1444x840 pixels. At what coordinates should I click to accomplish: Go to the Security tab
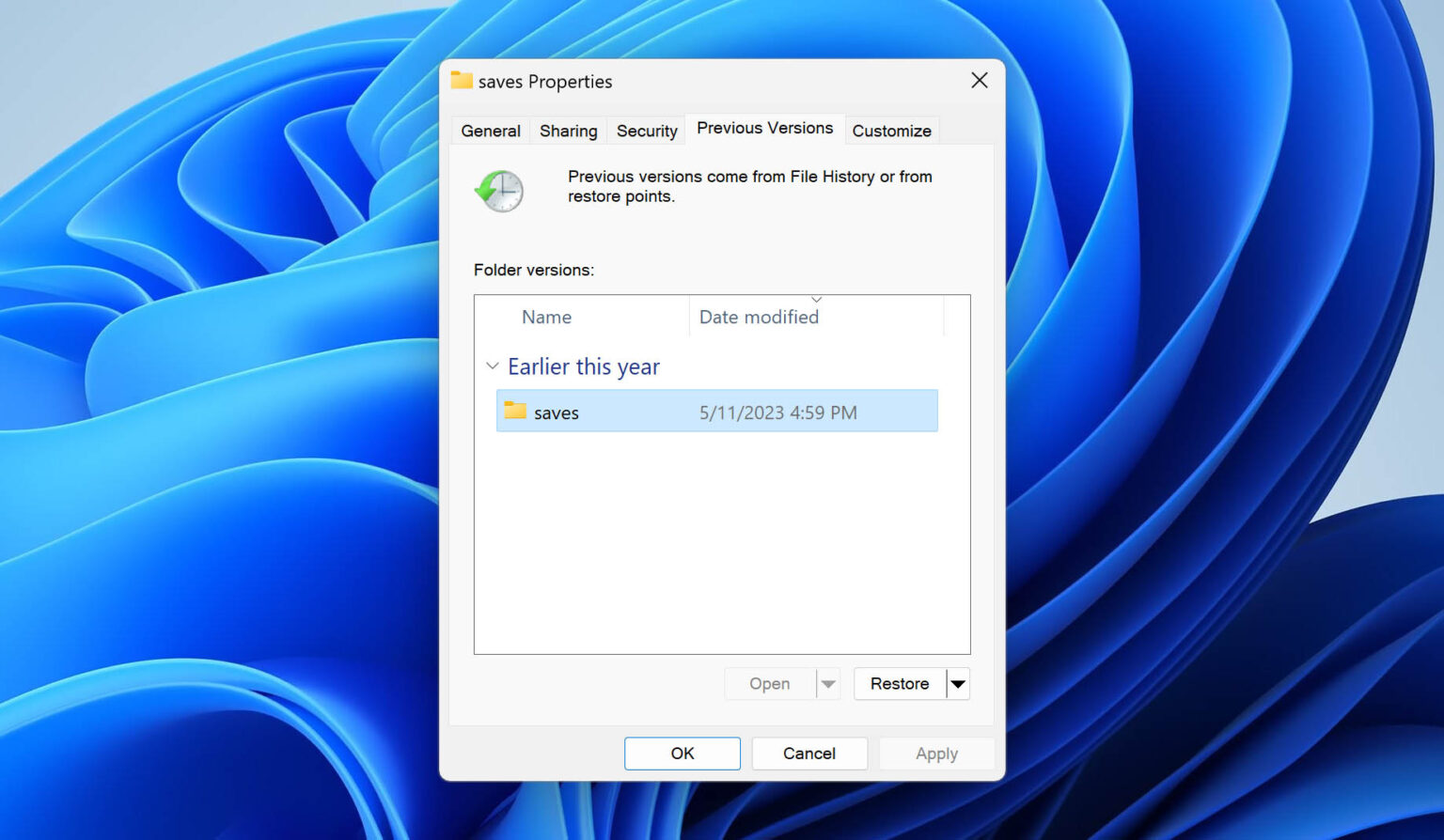(x=646, y=131)
